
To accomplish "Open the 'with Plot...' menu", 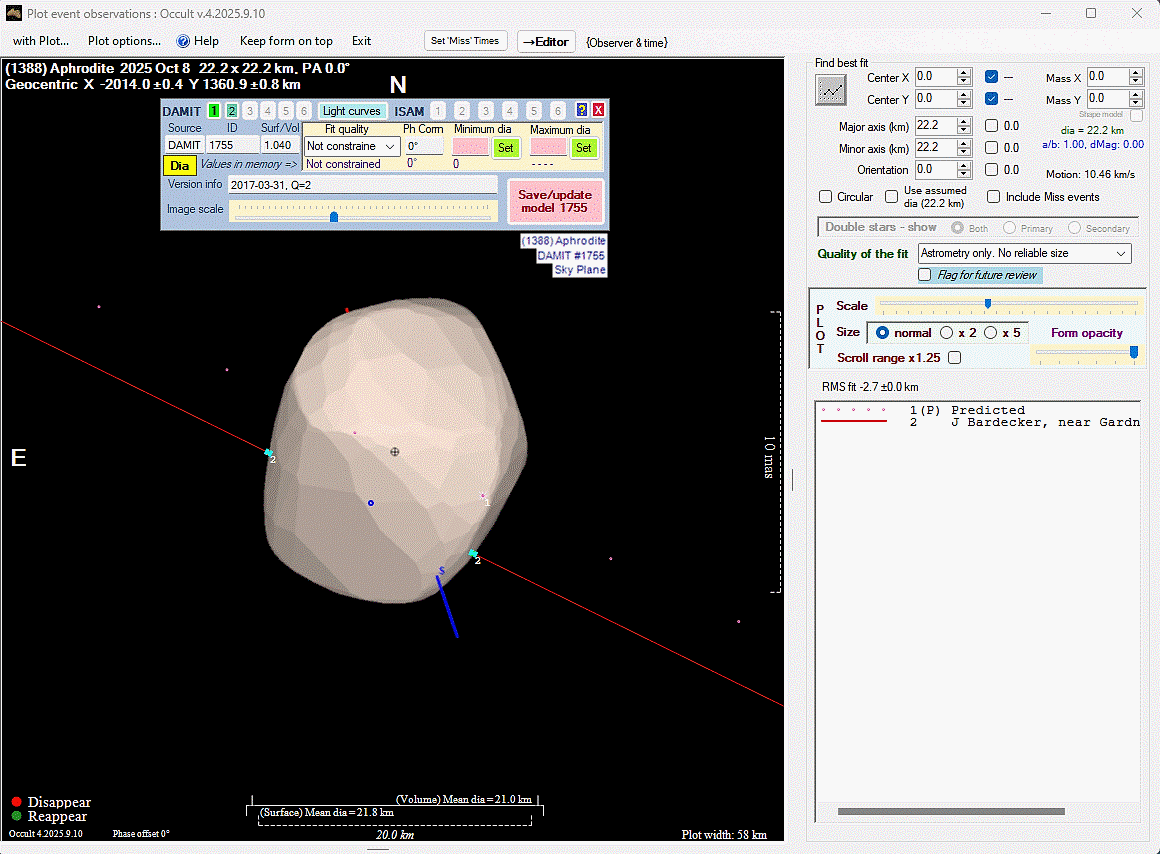I will [x=41, y=41].
